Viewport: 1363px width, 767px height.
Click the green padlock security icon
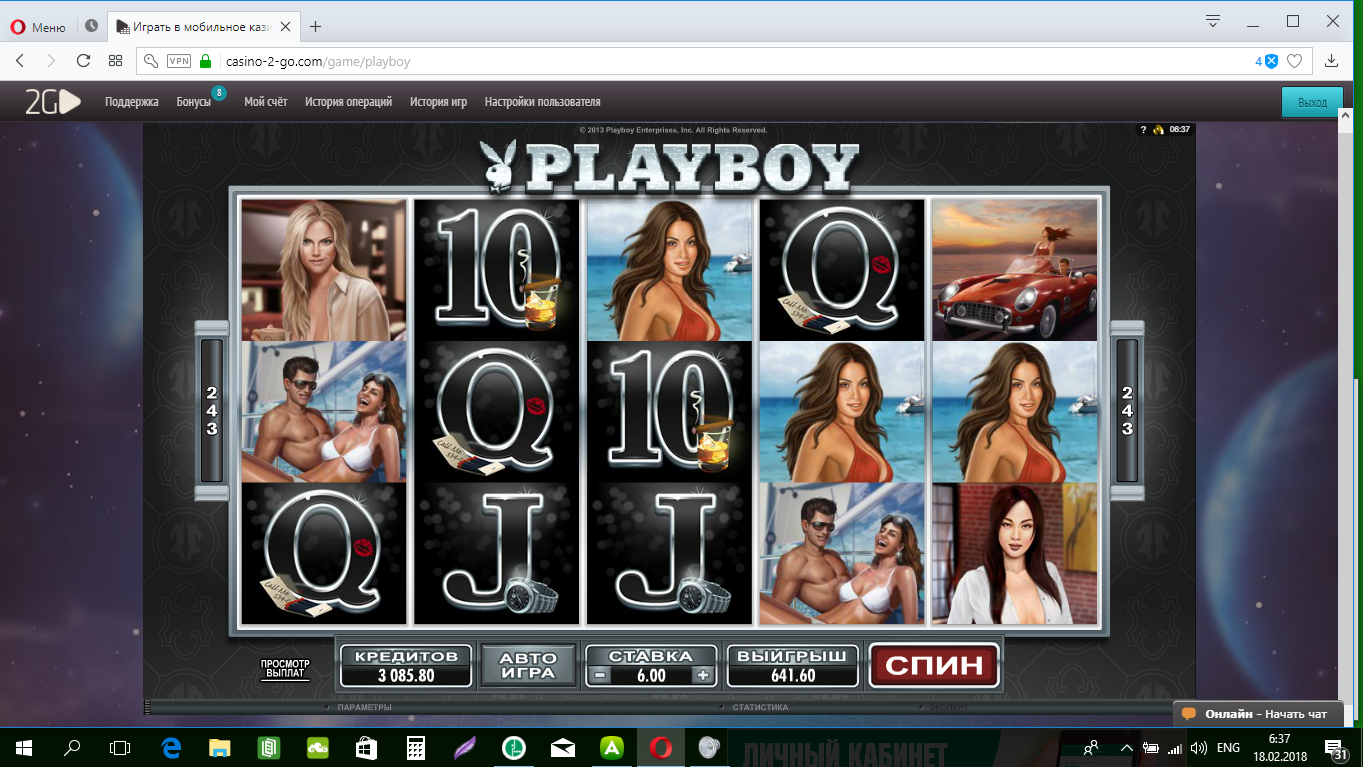click(x=206, y=61)
